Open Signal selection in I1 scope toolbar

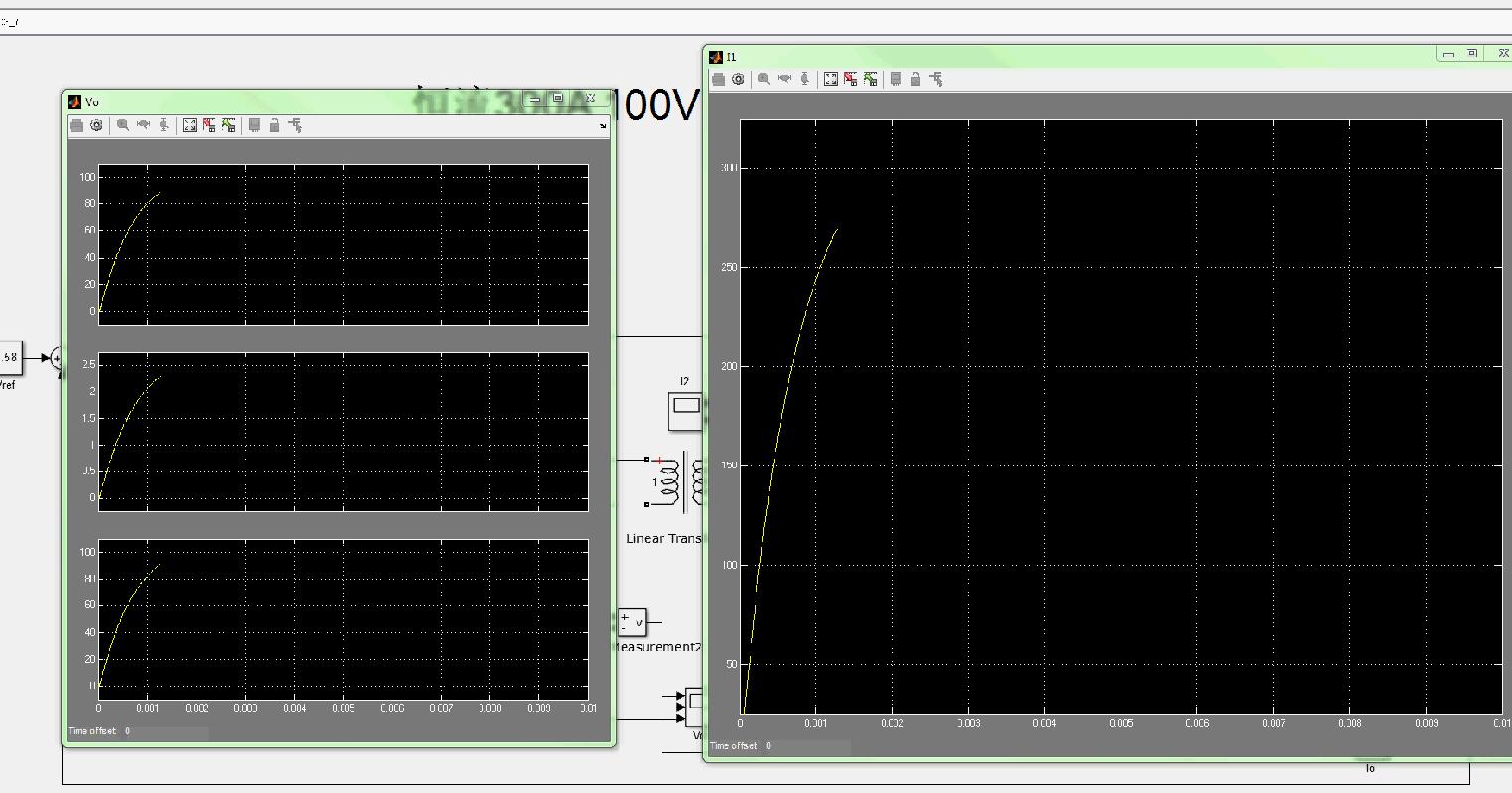tap(936, 79)
